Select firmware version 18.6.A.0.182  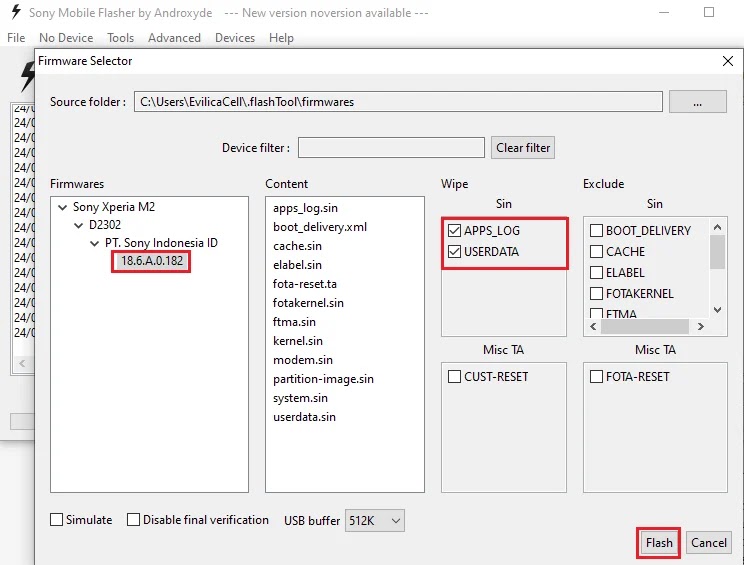click(151, 262)
